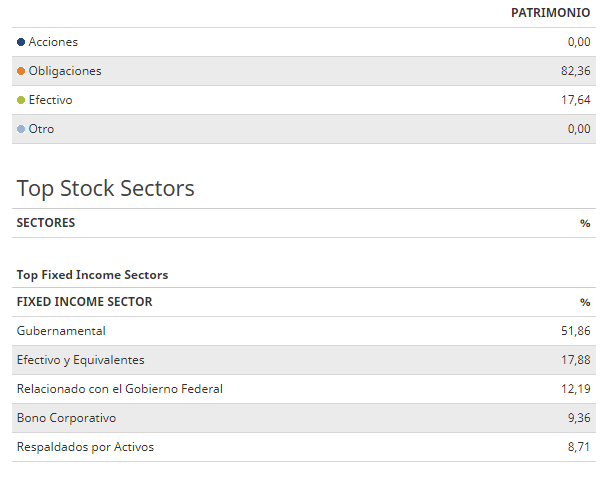Click the orange Obligaciones dot
This screenshot has height=481, width=606.
21,71
